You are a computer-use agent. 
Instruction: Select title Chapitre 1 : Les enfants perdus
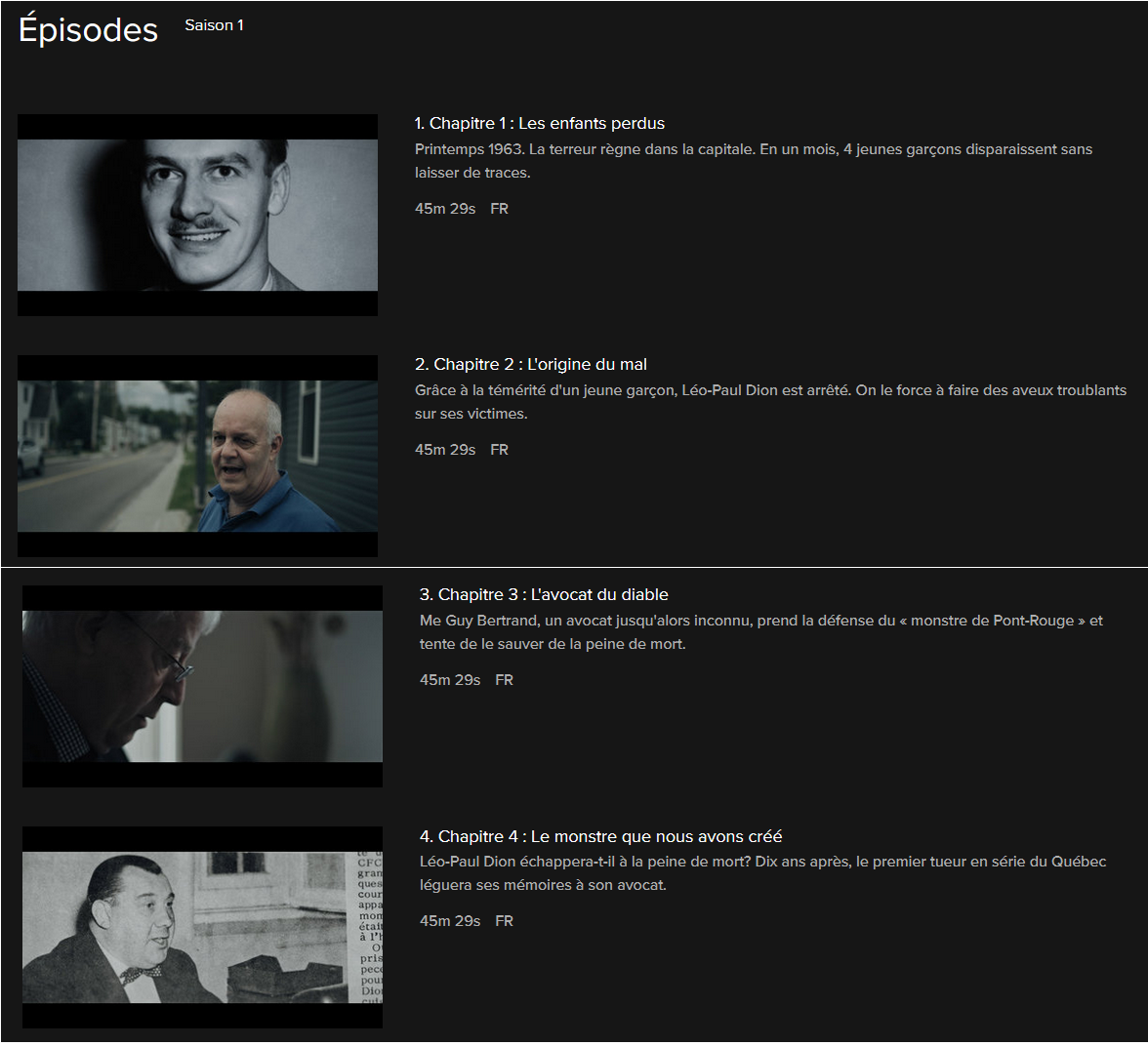pyautogui.click(x=540, y=123)
